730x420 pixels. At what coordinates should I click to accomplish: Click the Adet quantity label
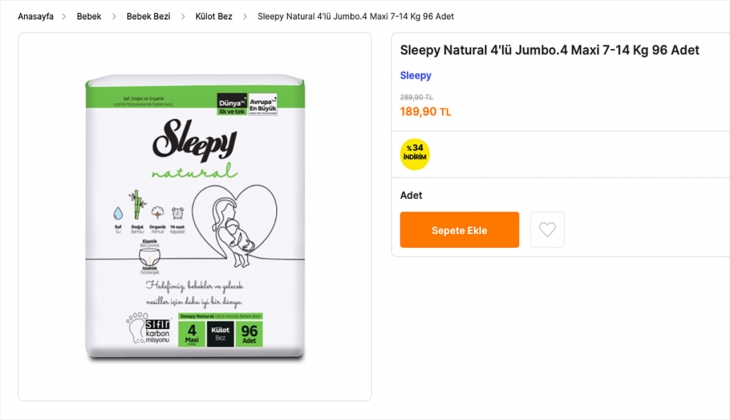coord(411,195)
